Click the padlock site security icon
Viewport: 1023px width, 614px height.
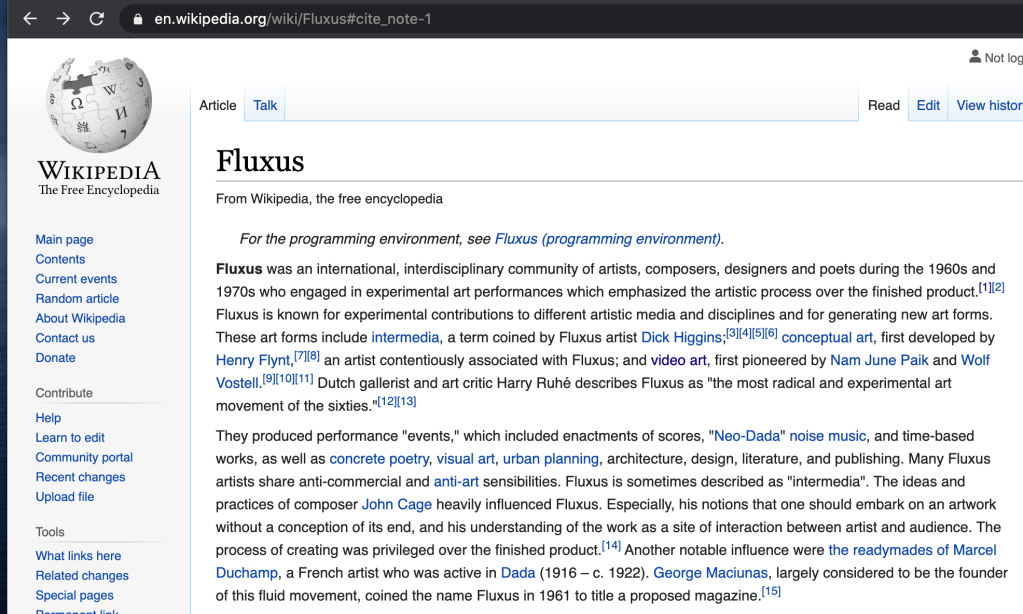pyautogui.click(x=137, y=19)
